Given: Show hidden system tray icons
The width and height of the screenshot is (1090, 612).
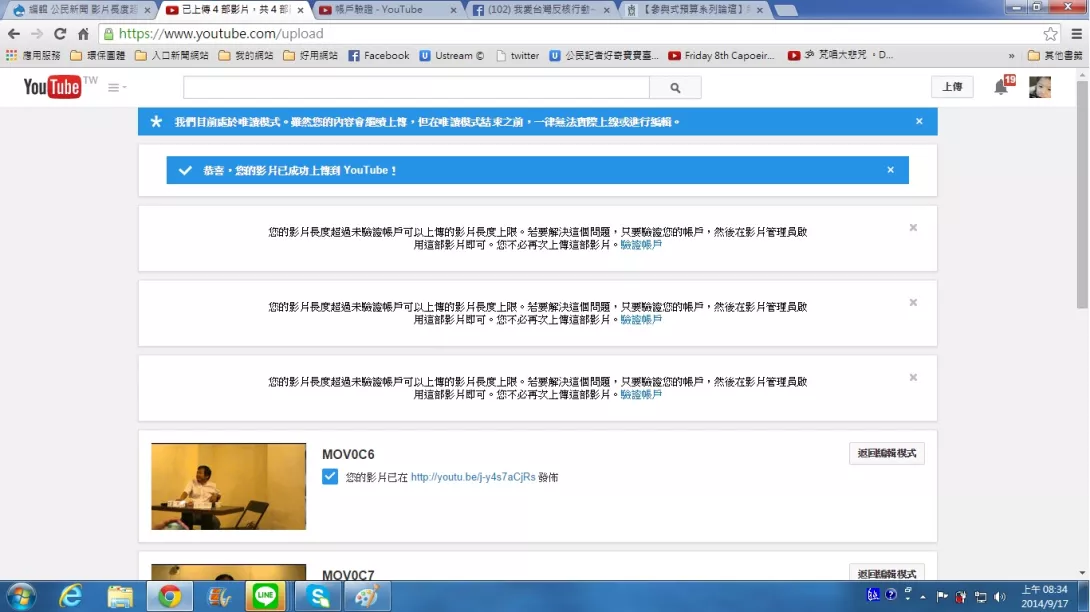Looking at the screenshot, I should pyautogui.click(x=922, y=597).
